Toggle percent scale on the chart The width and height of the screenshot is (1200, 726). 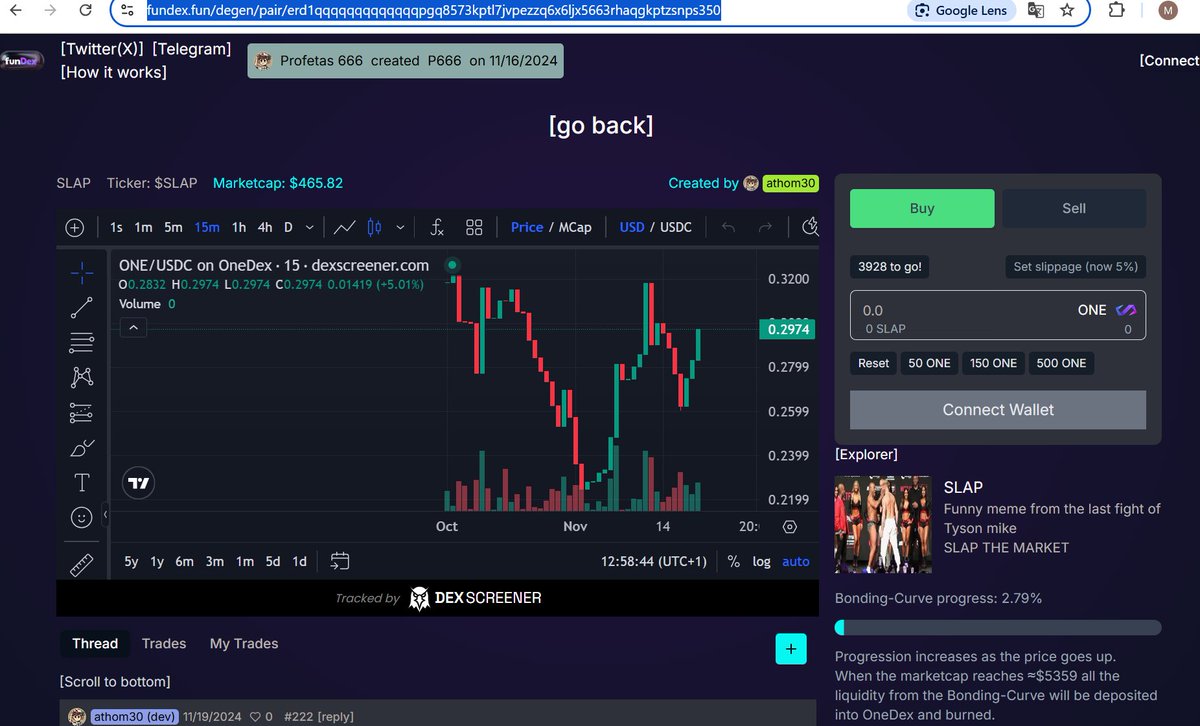pos(734,561)
